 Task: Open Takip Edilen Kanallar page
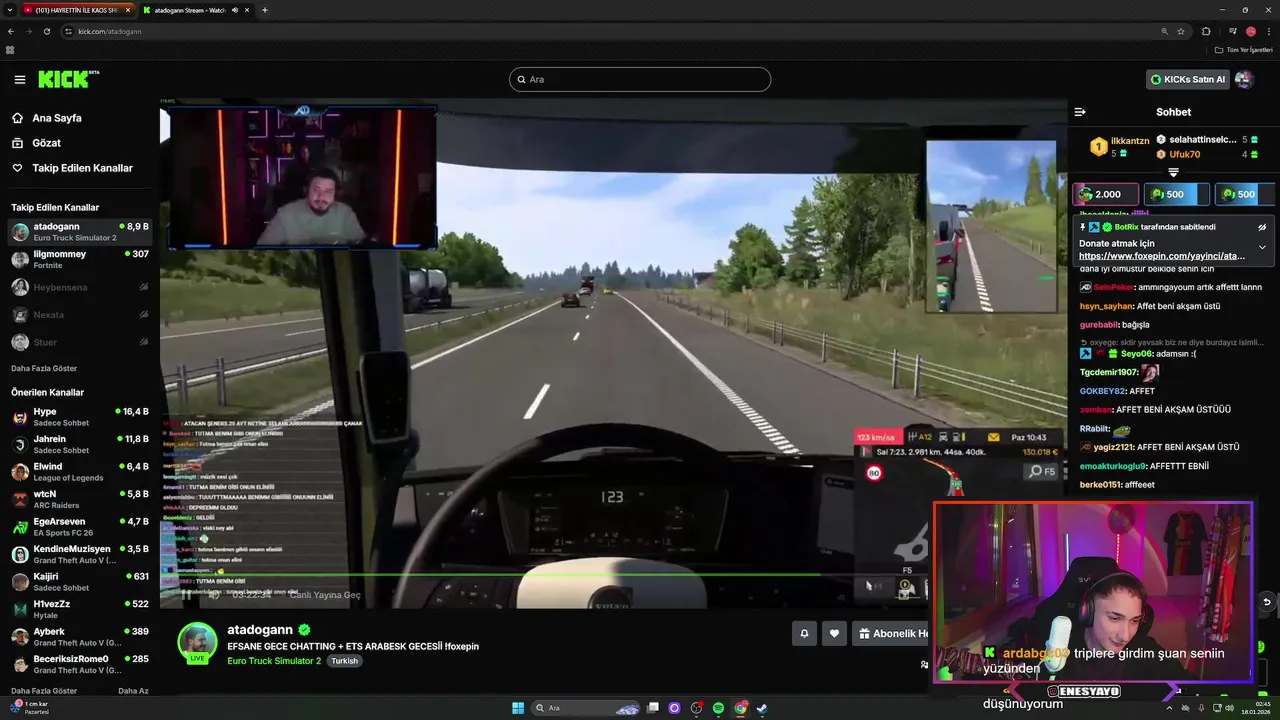(82, 168)
